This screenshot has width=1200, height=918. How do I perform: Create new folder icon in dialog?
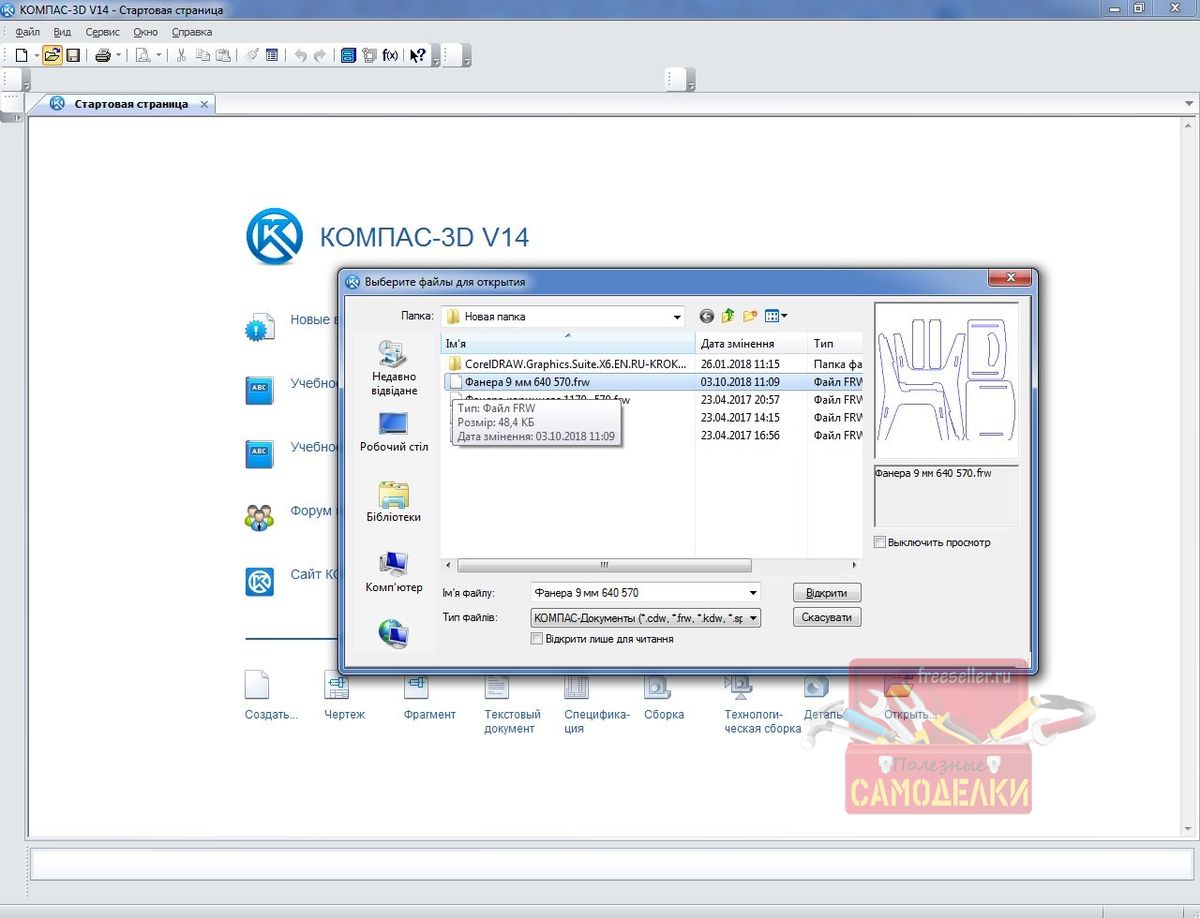click(749, 316)
